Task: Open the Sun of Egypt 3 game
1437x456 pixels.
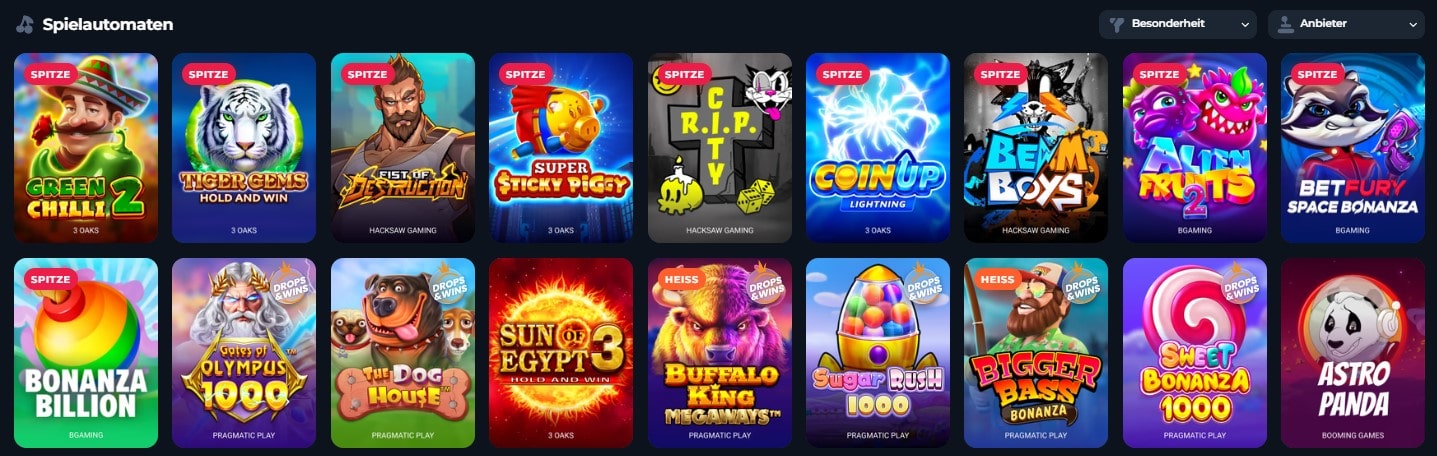Action: (x=561, y=353)
